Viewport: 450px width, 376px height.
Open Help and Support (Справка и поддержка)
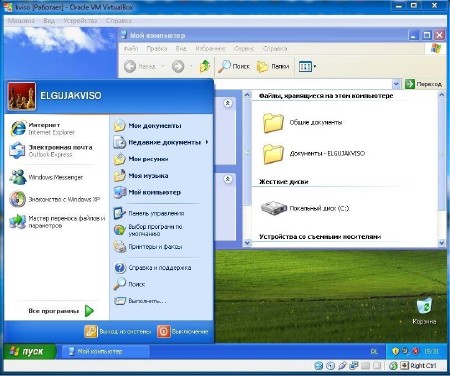[152, 268]
